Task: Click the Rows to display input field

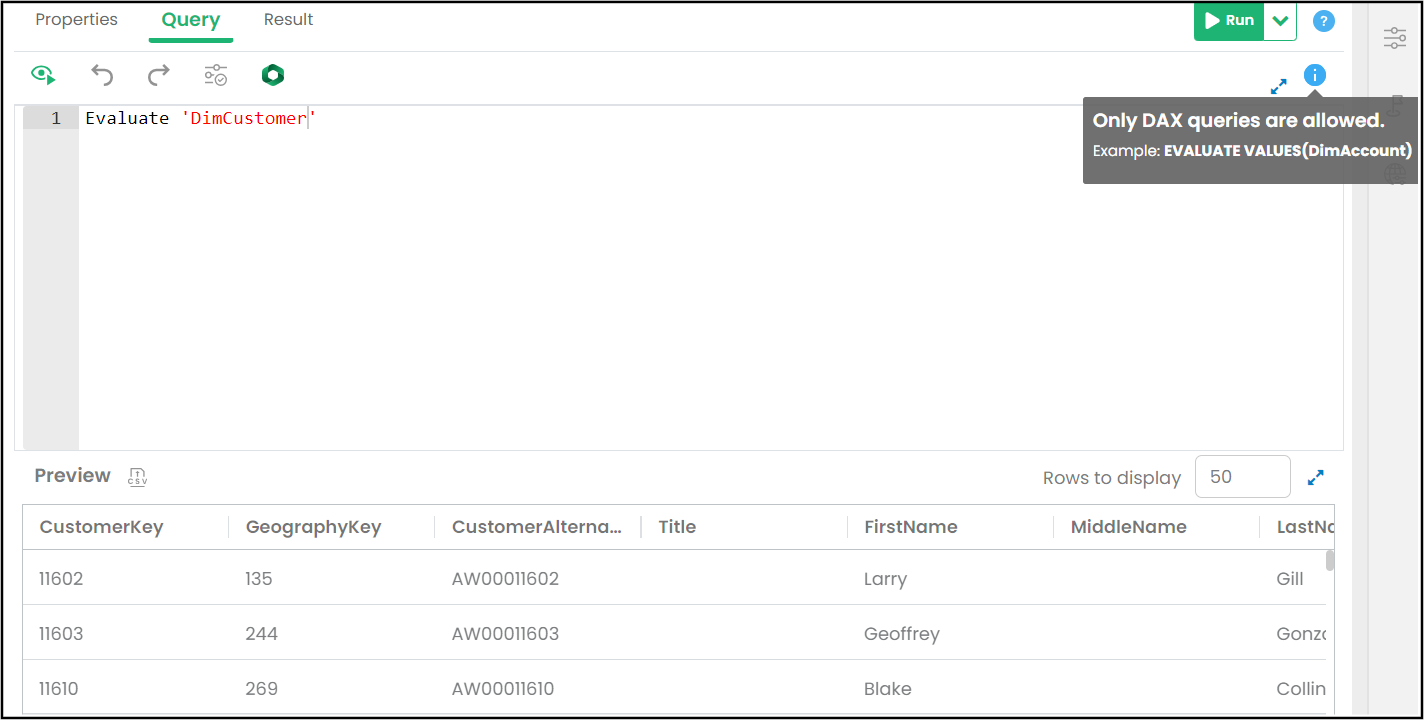Action: pos(1242,477)
